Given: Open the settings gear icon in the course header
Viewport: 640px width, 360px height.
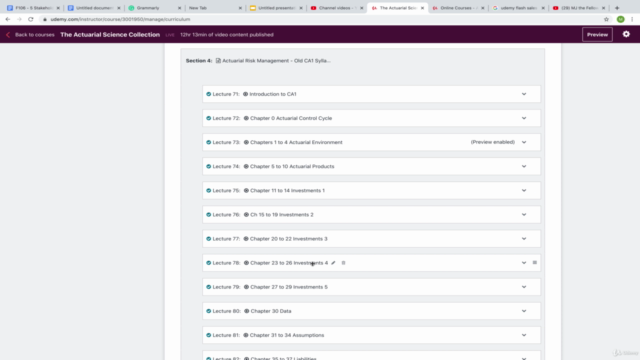Looking at the screenshot, I should pos(626,34).
